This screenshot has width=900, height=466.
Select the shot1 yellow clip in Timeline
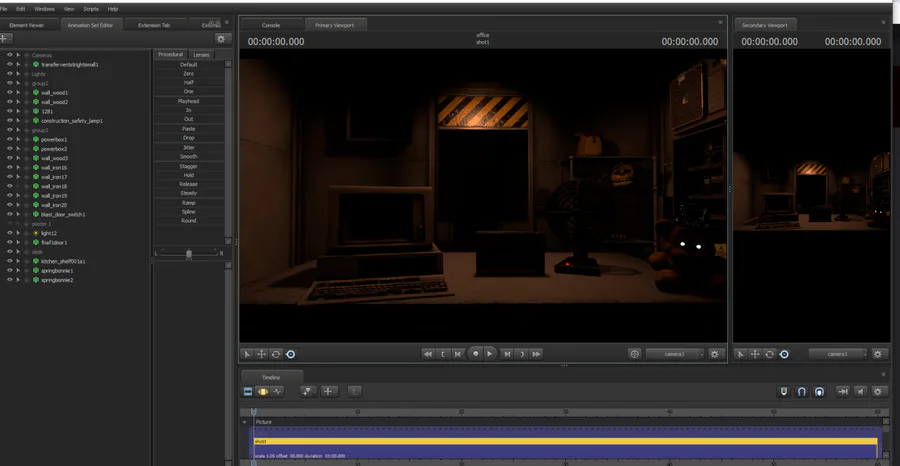[565, 441]
